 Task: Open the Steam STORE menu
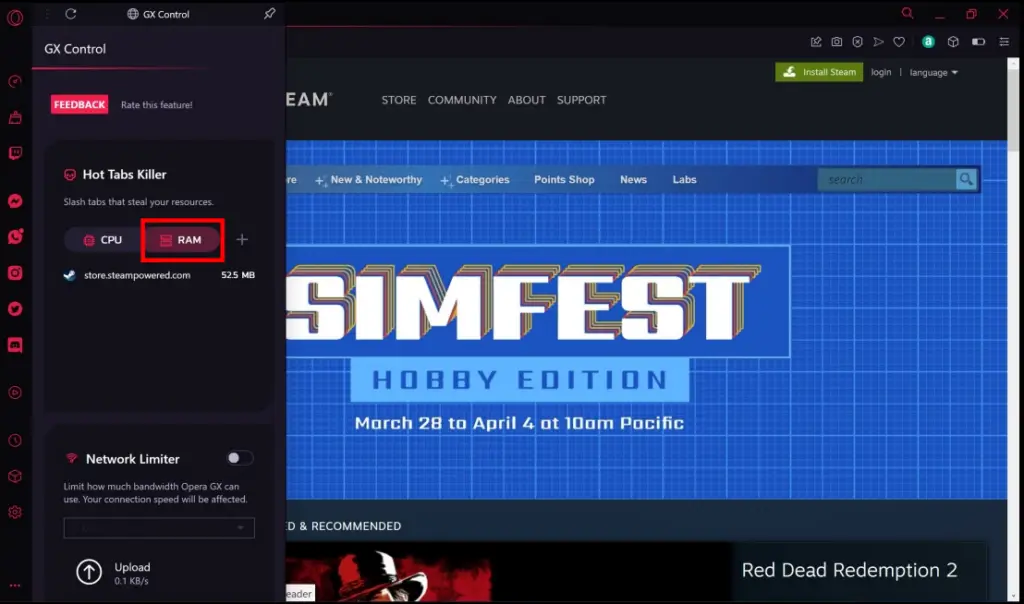coord(398,100)
